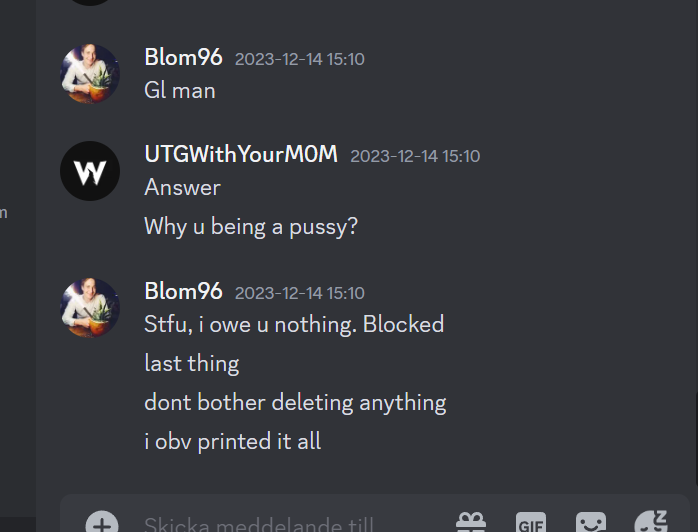Open the UTGWithYourM0M username
This screenshot has height=532, width=698.
point(241,154)
